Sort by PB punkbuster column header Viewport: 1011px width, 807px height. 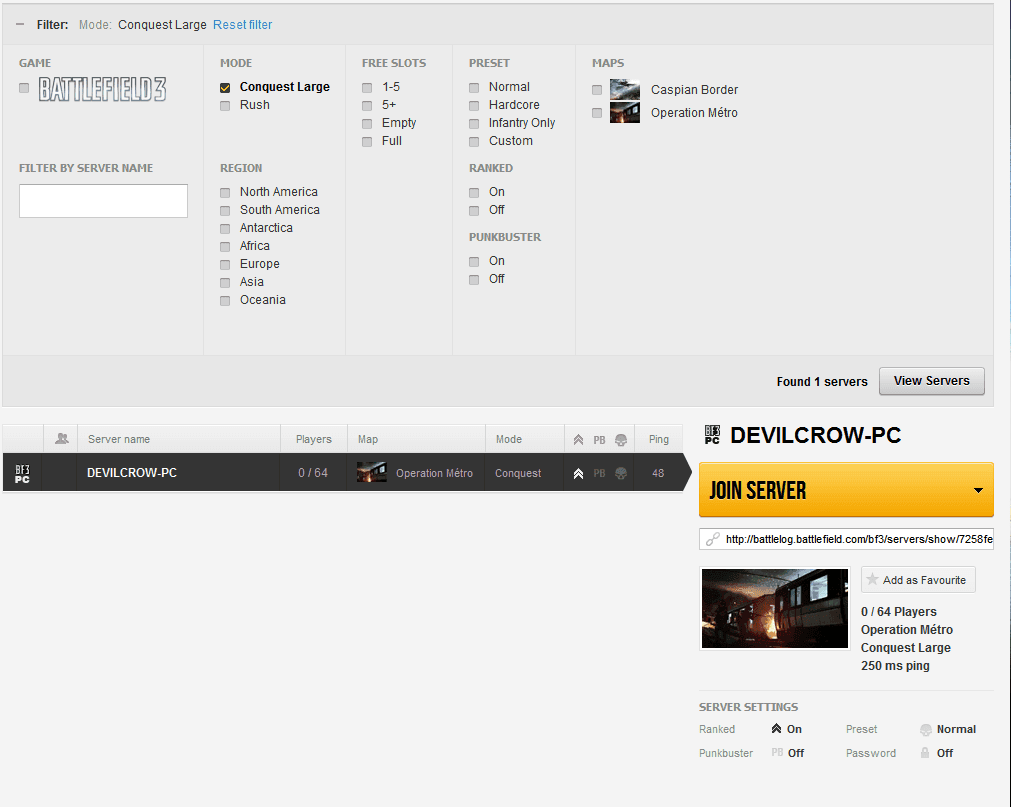[599, 440]
